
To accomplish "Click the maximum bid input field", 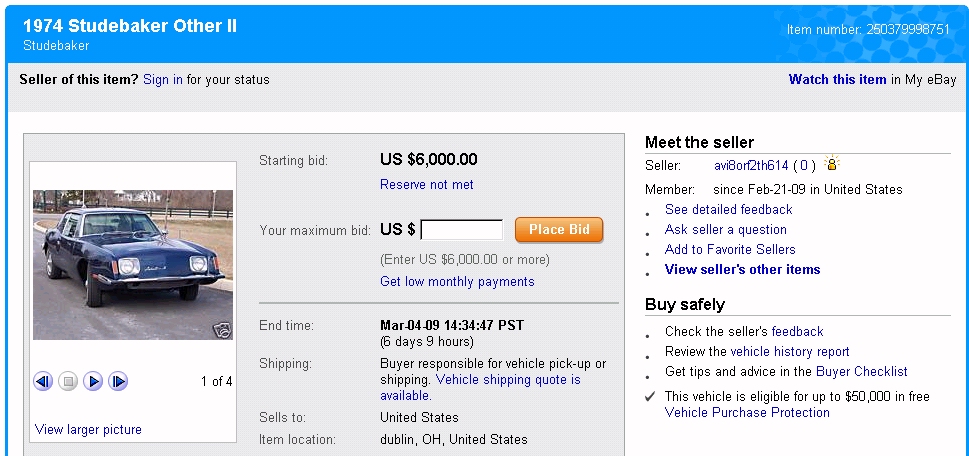I will 462,230.
